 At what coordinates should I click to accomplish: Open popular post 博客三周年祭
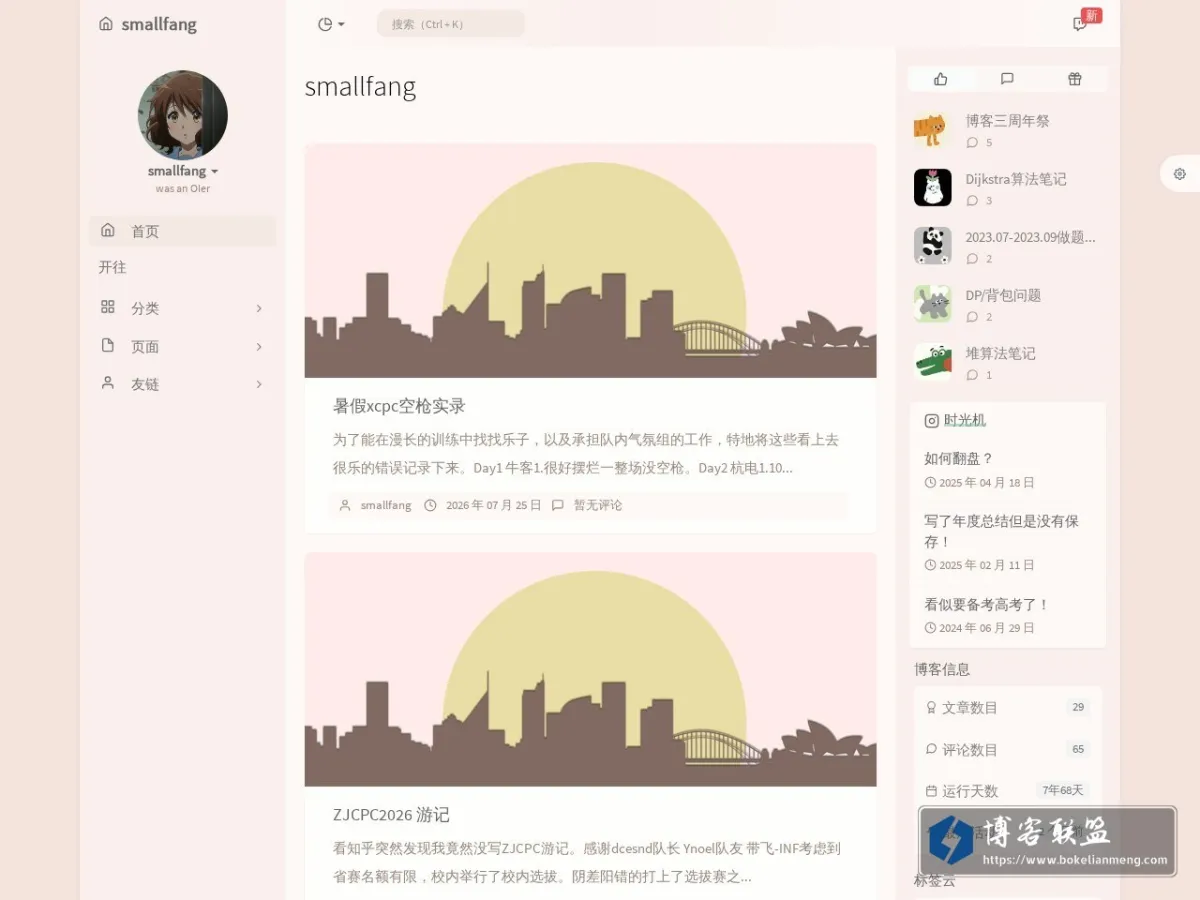click(x=1008, y=121)
